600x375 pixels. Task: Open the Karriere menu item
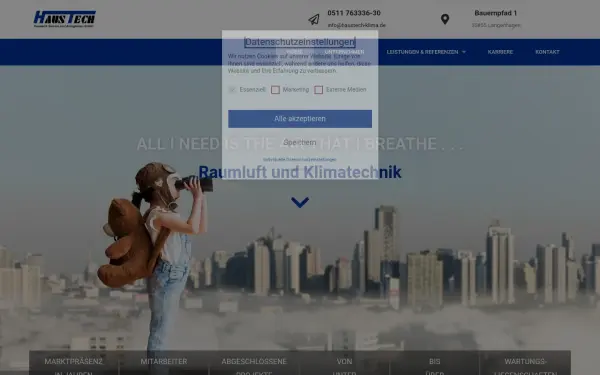500,52
